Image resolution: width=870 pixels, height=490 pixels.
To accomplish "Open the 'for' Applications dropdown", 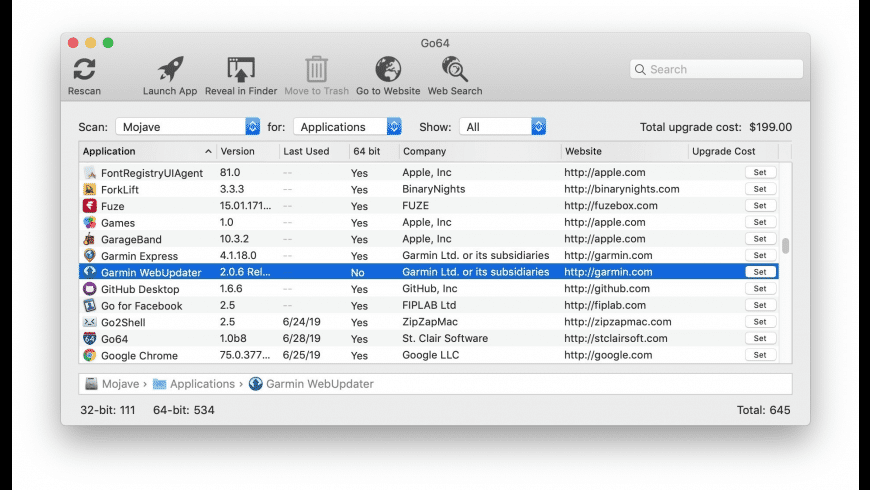I will [347, 127].
